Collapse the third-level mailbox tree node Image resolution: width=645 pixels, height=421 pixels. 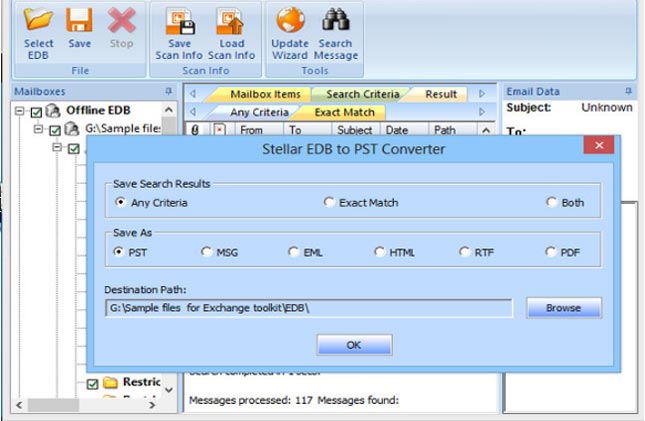pyautogui.click(x=57, y=147)
